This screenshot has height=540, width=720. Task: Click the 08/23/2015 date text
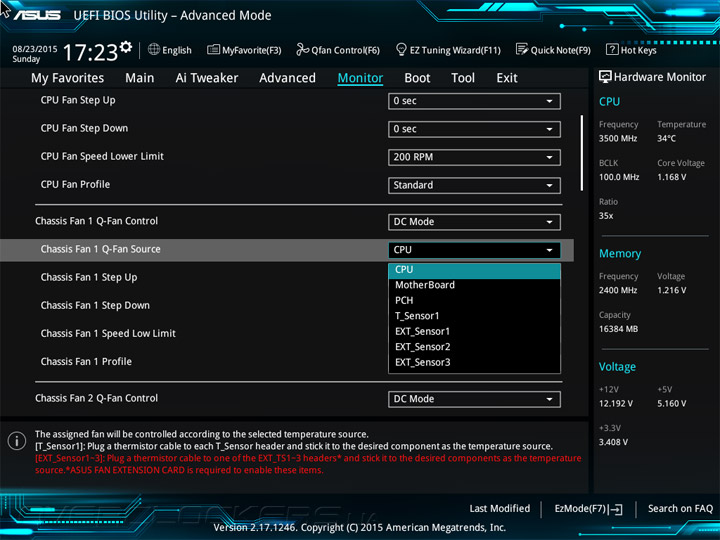35,49
